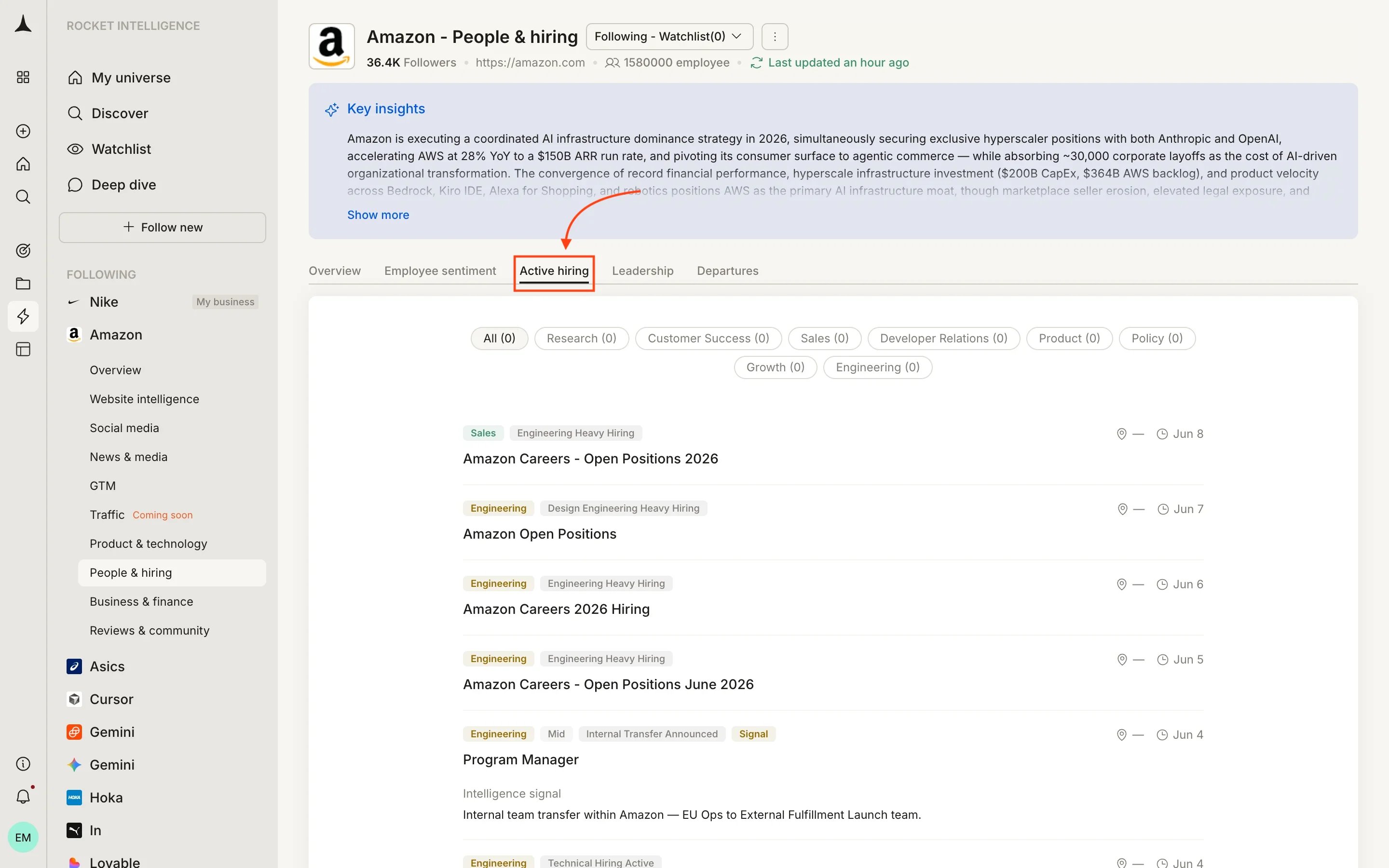
Task: Click the refresh icon beside Last updated
Action: click(757, 63)
